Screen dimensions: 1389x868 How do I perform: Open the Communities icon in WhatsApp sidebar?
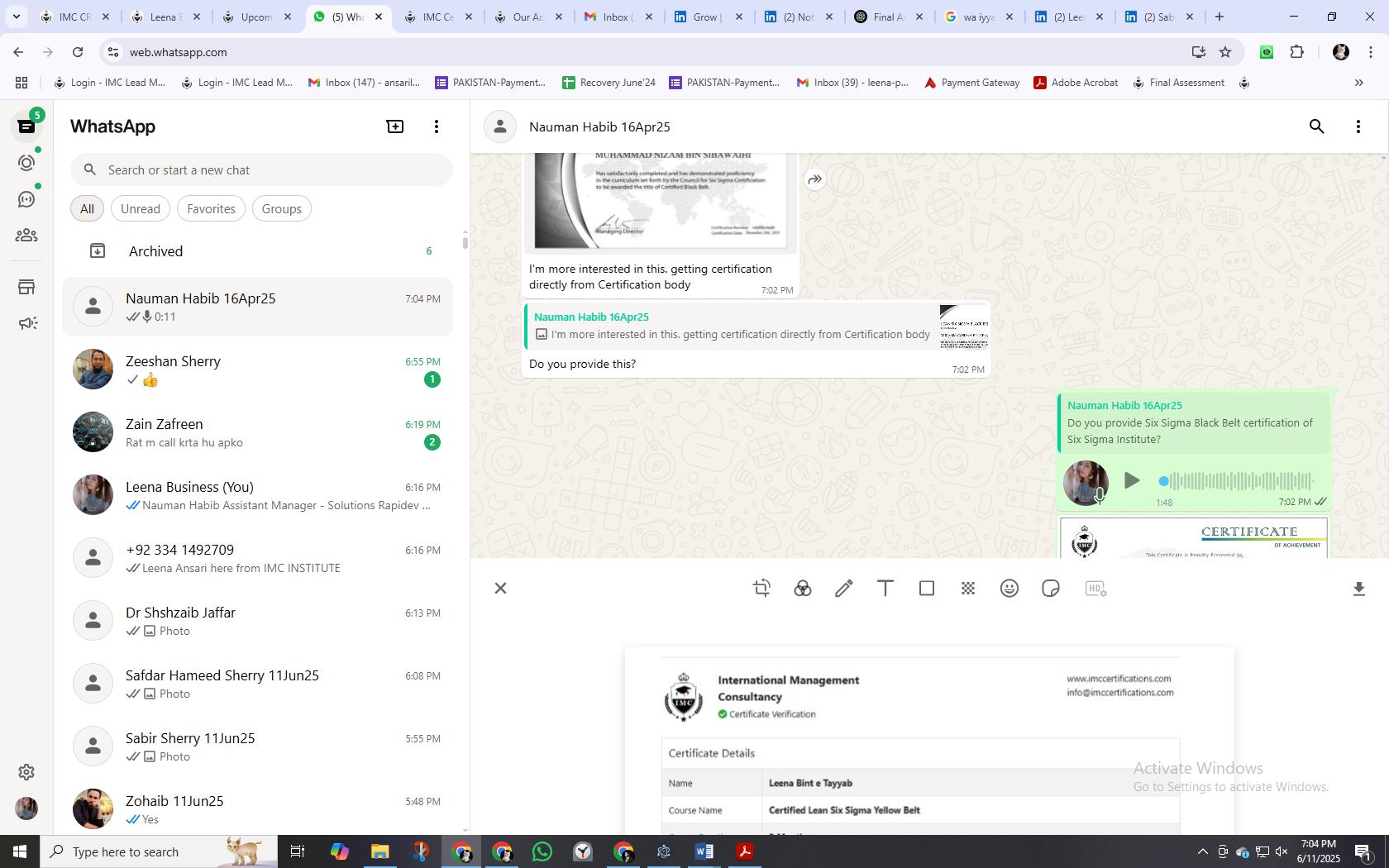26,236
